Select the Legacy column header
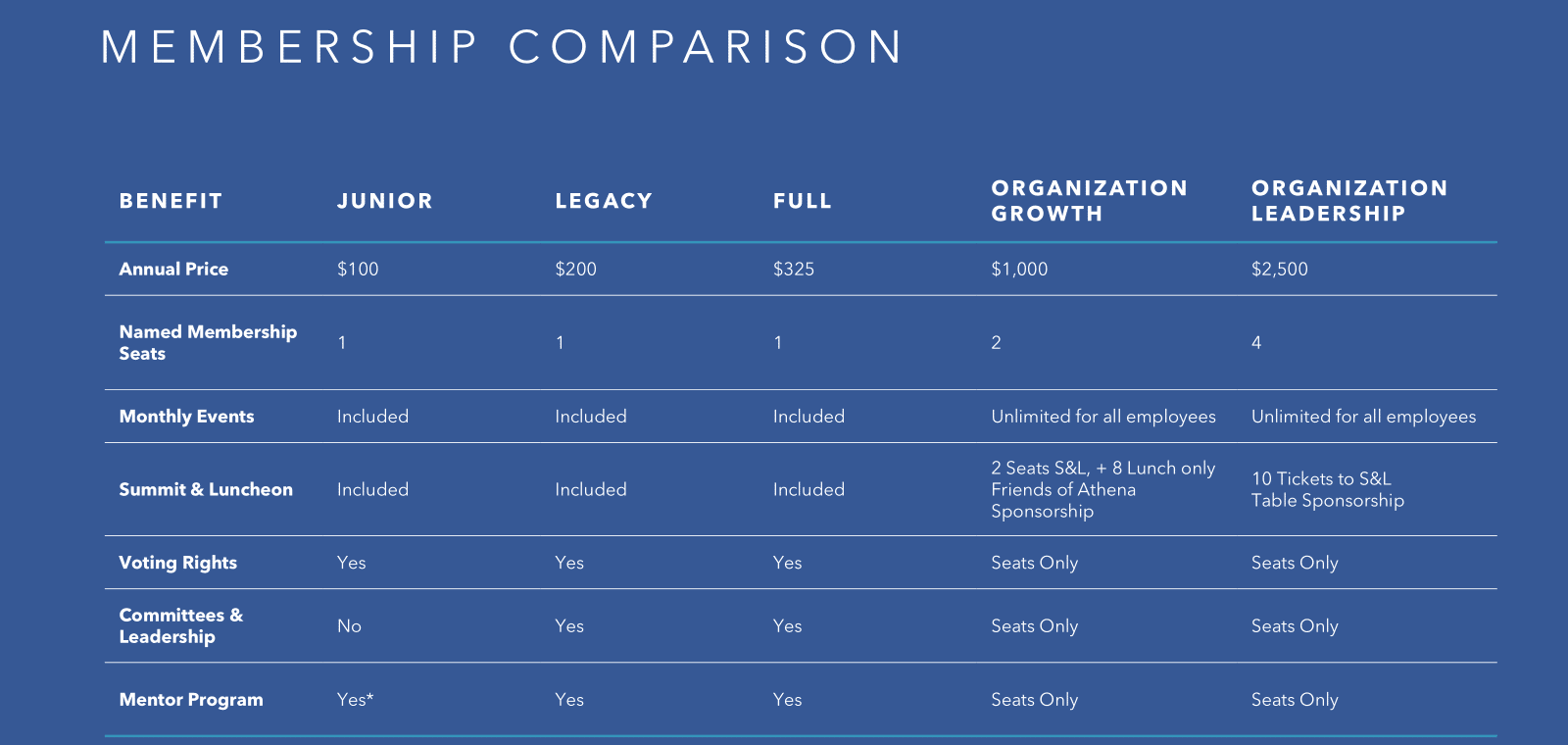The height and width of the screenshot is (745, 1568). pyautogui.click(x=604, y=201)
